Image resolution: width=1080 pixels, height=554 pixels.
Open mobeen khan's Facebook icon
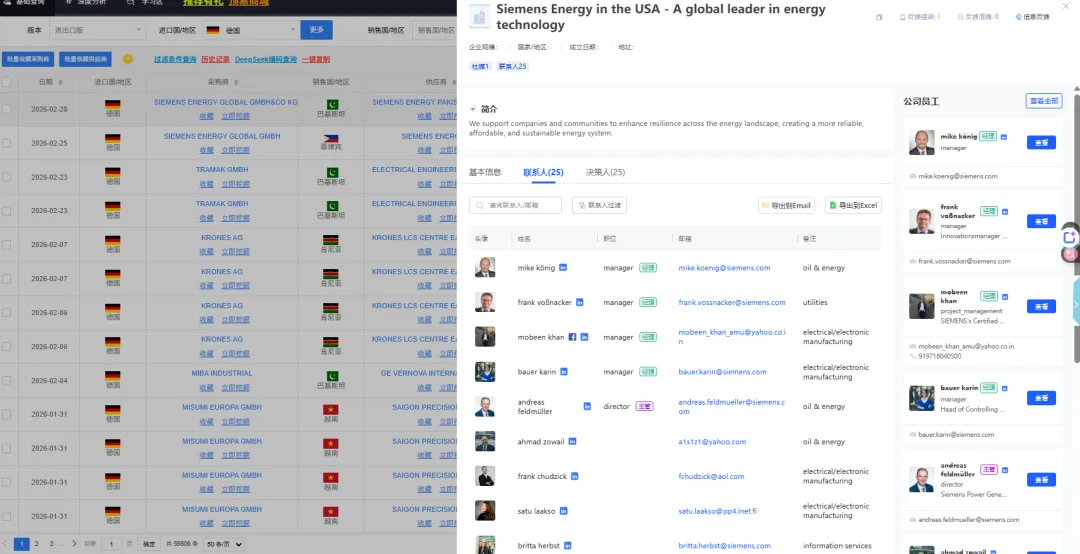(x=572, y=337)
